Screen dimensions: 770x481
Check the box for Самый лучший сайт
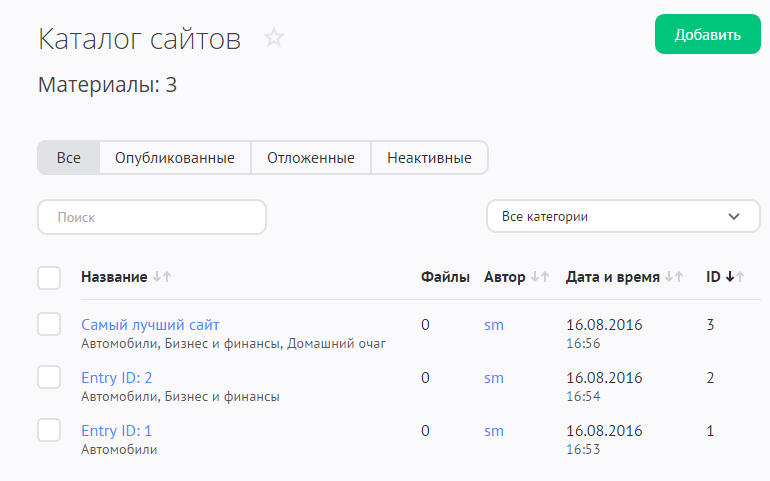(x=49, y=324)
